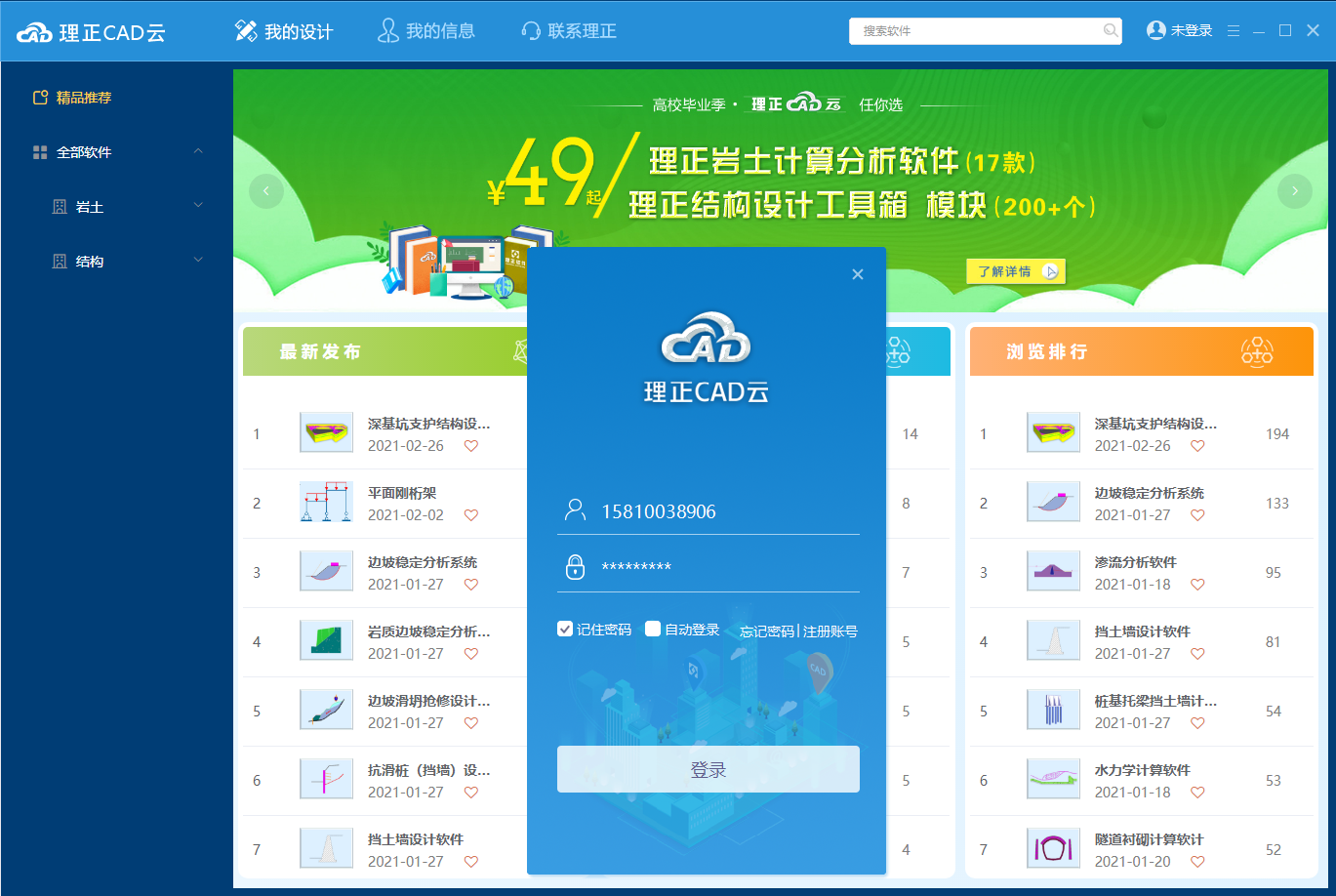Click the 注册账号 link
The height and width of the screenshot is (896, 1336).
point(830,631)
